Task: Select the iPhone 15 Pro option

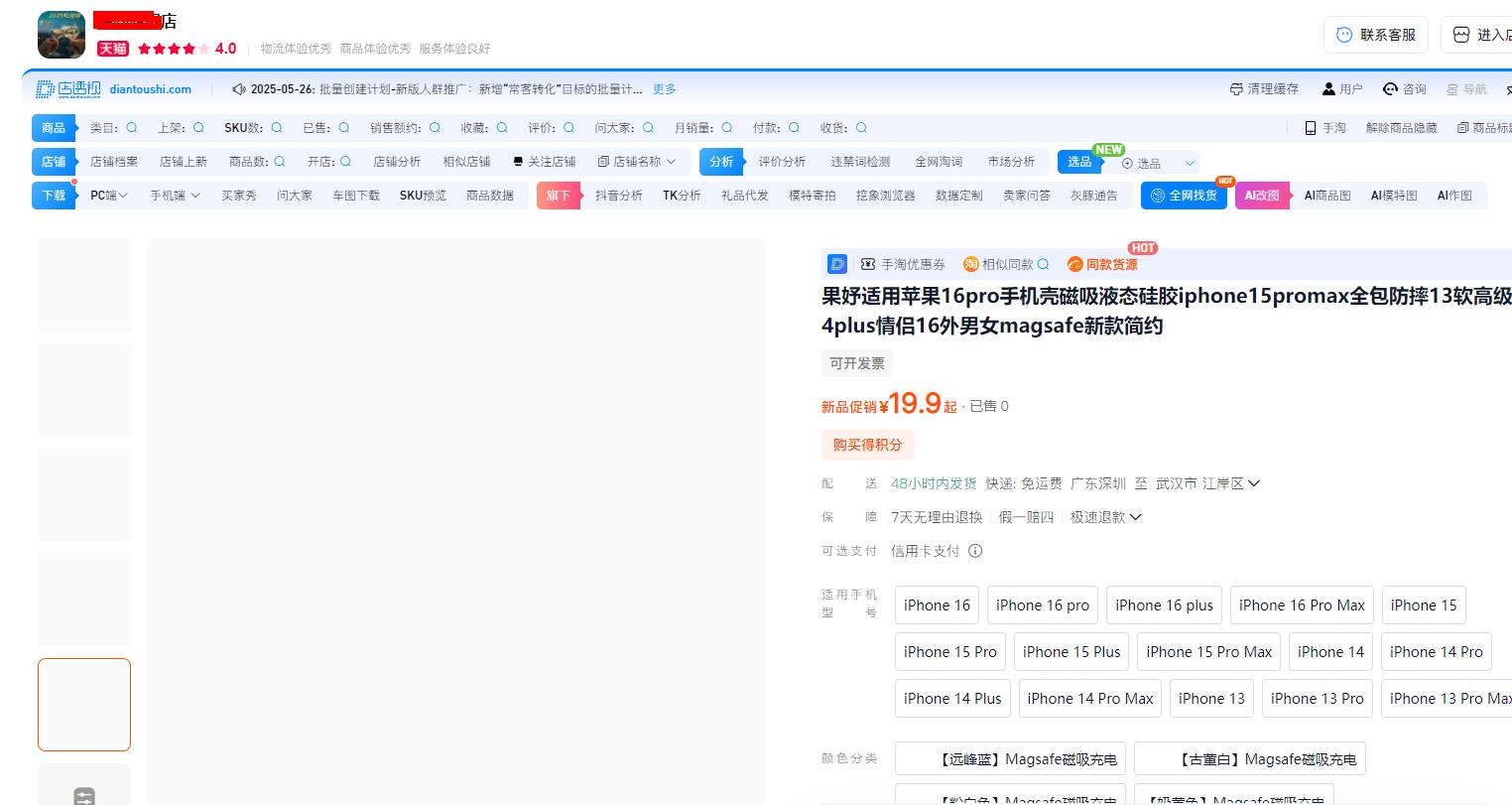Action: click(950, 652)
